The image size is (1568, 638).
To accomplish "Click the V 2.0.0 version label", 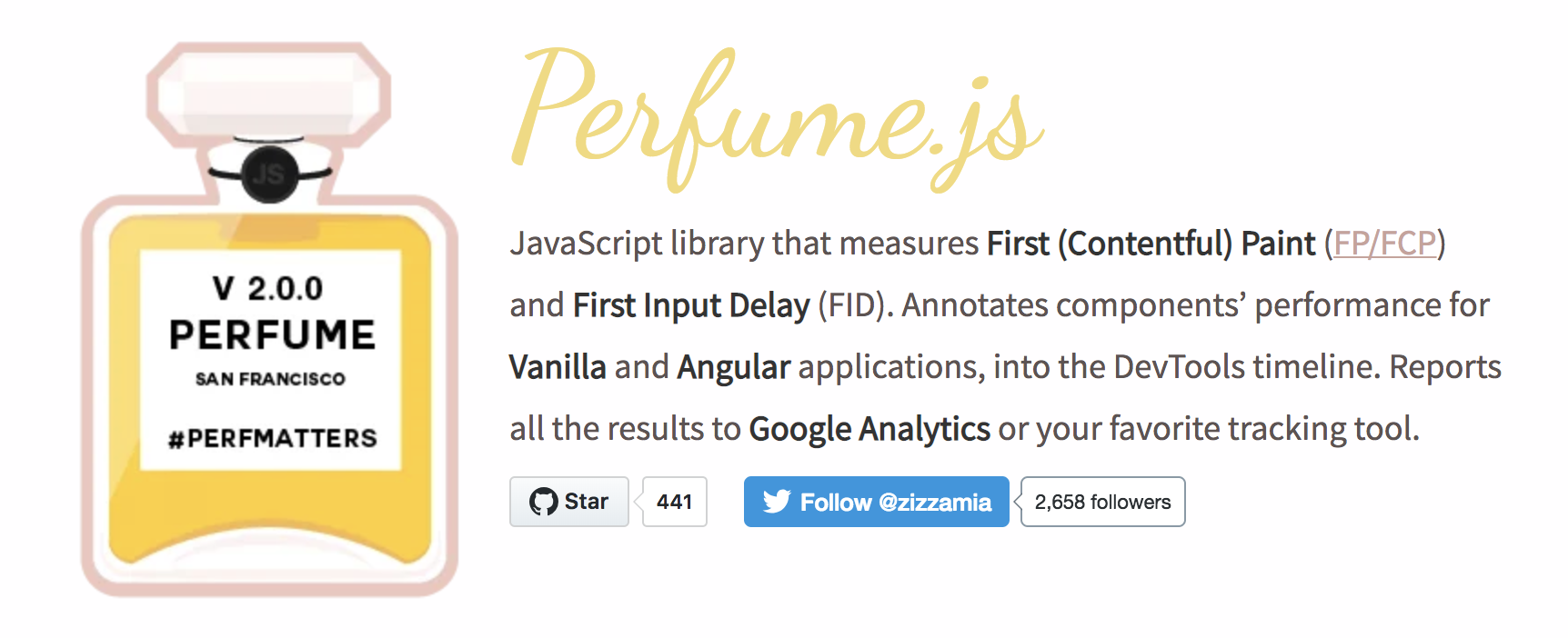I will pyautogui.click(x=268, y=289).
